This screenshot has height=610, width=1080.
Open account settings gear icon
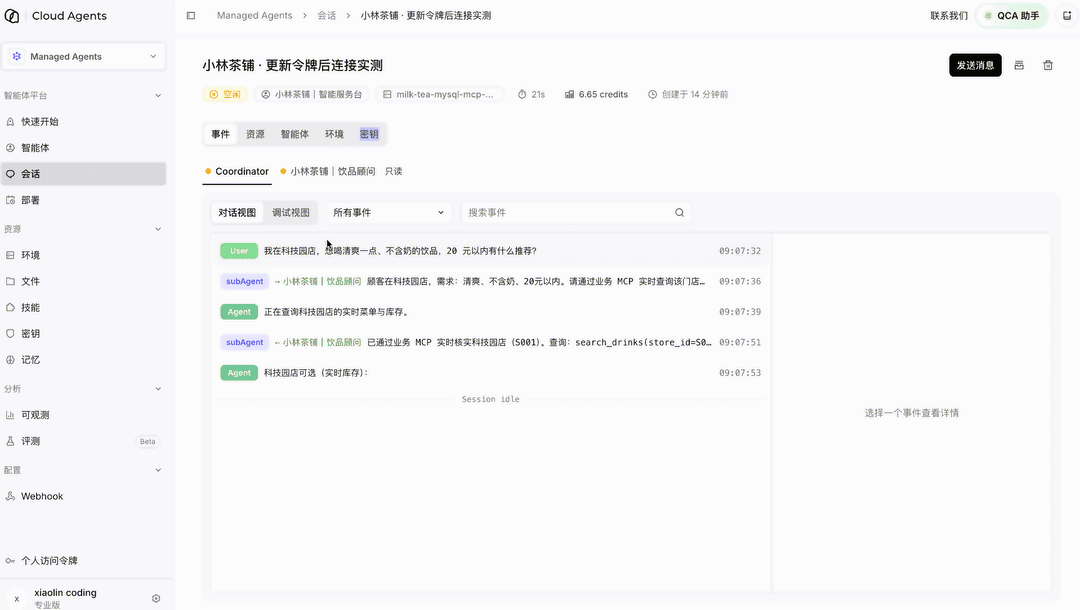[x=156, y=598]
